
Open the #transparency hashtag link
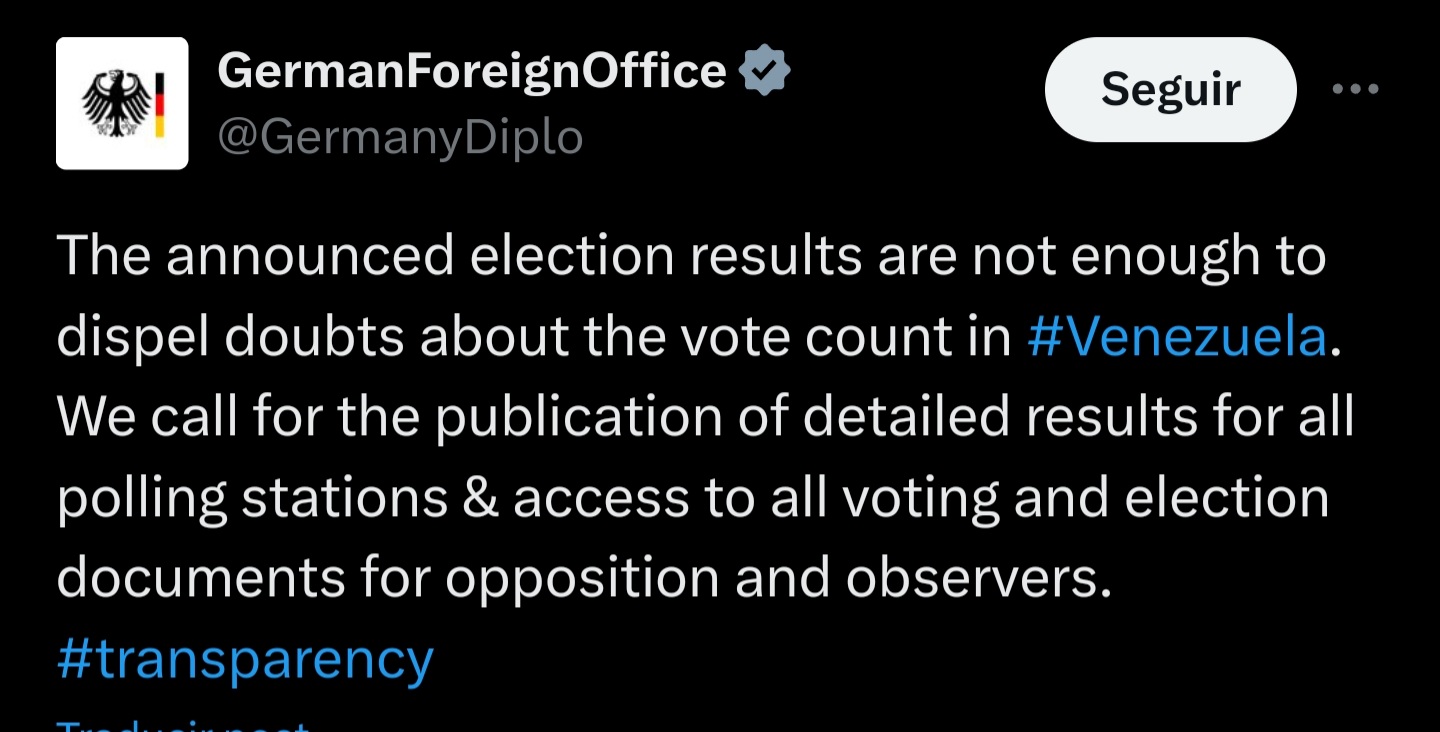coord(245,660)
